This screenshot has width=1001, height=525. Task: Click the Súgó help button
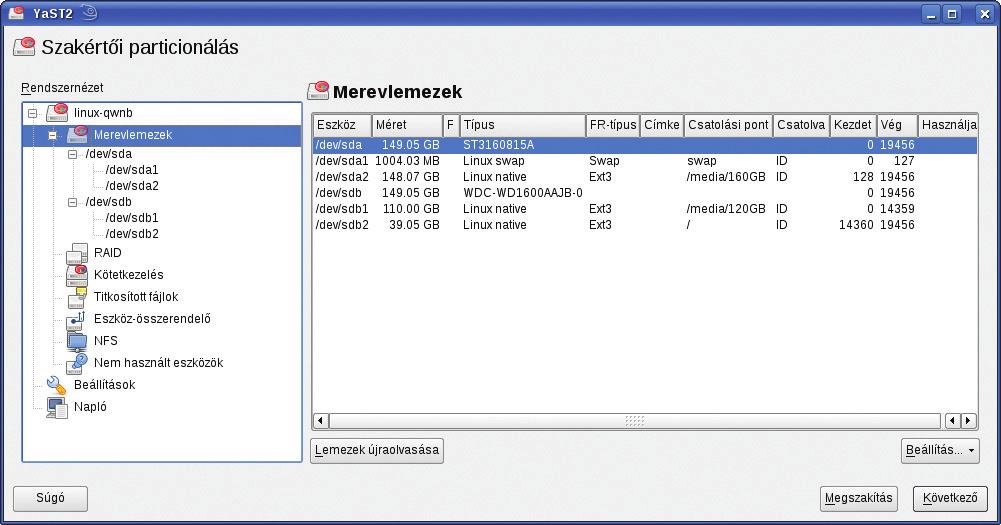coord(50,498)
